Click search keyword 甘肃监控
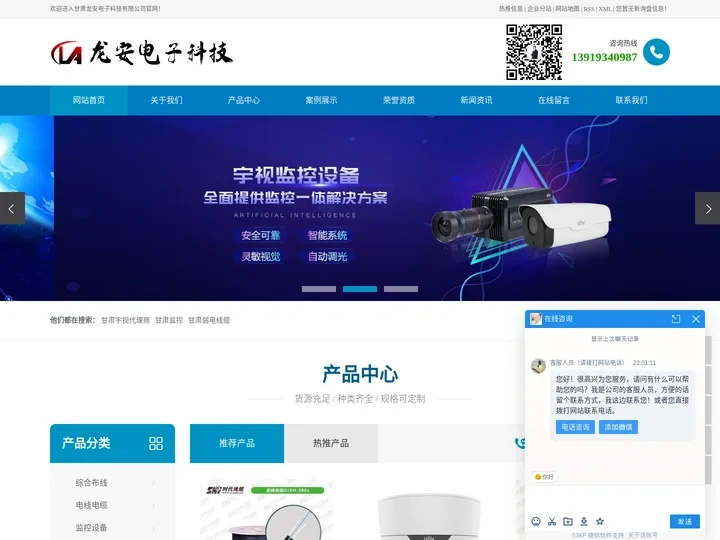The image size is (720, 540). tap(169, 321)
